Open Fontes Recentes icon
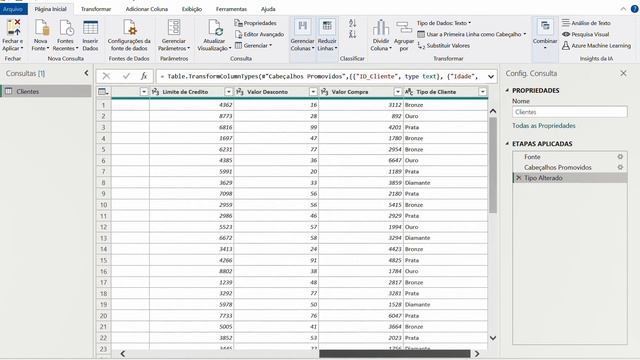The width and height of the screenshot is (640, 360). tap(66, 28)
